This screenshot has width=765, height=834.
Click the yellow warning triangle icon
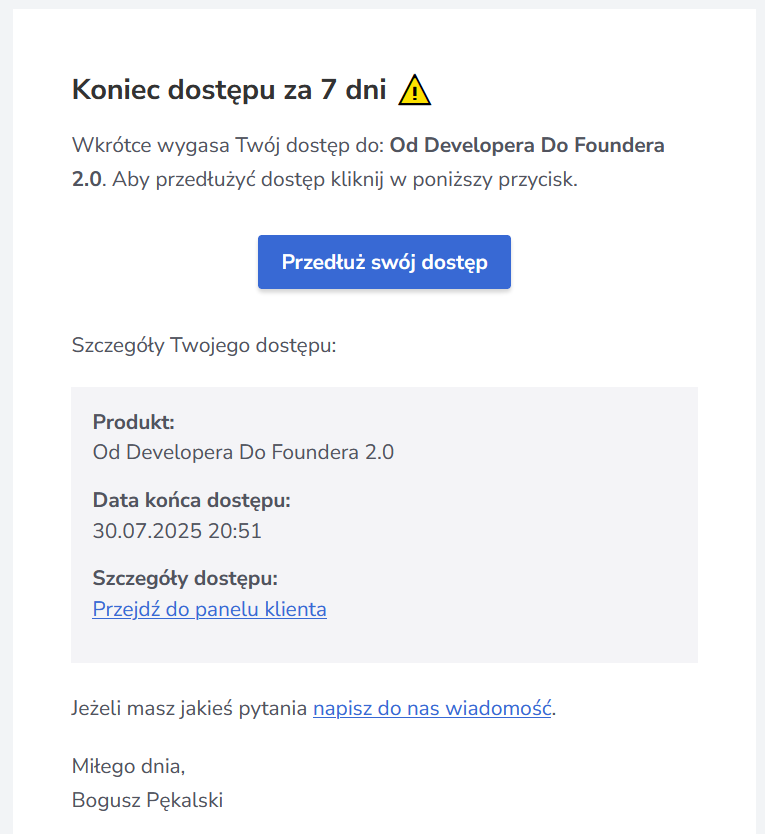pos(414,91)
